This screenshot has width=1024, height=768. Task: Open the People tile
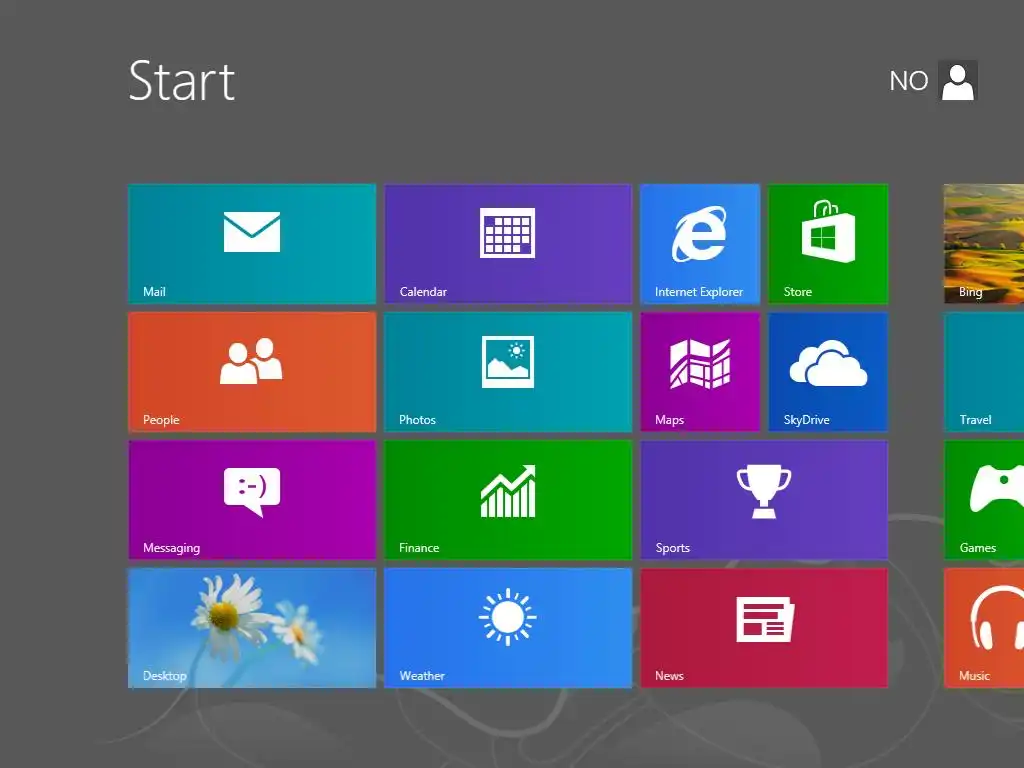[x=252, y=372]
